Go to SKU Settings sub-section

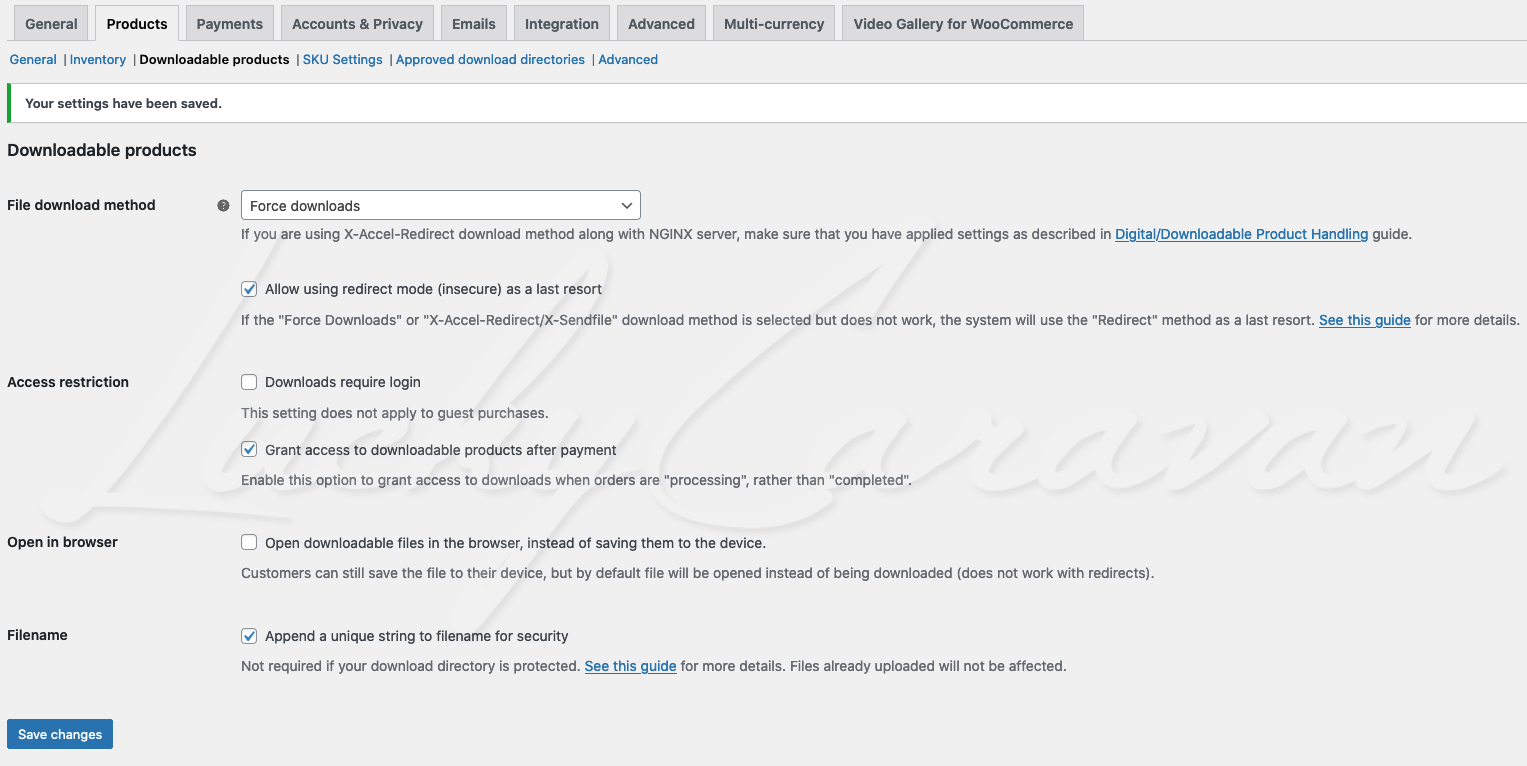click(x=342, y=60)
